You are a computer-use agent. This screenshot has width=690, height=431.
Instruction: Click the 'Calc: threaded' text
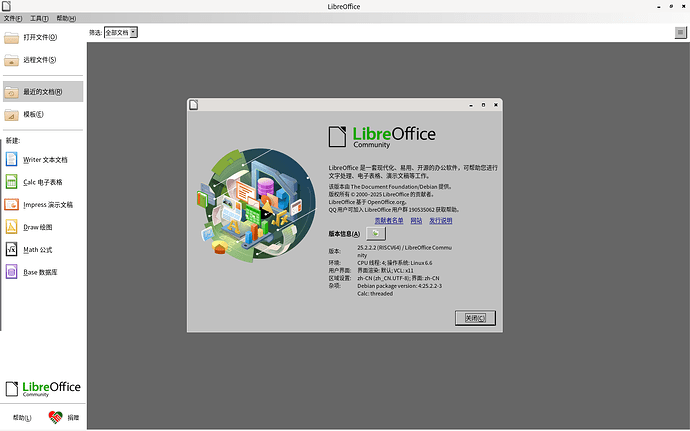[x=375, y=294]
